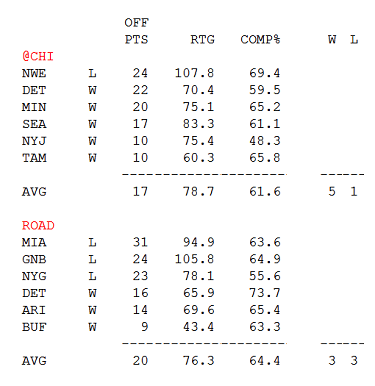The height and width of the screenshot is (386, 375).
Task: Click the NYJ completion value 48.3
Action: (265, 141)
